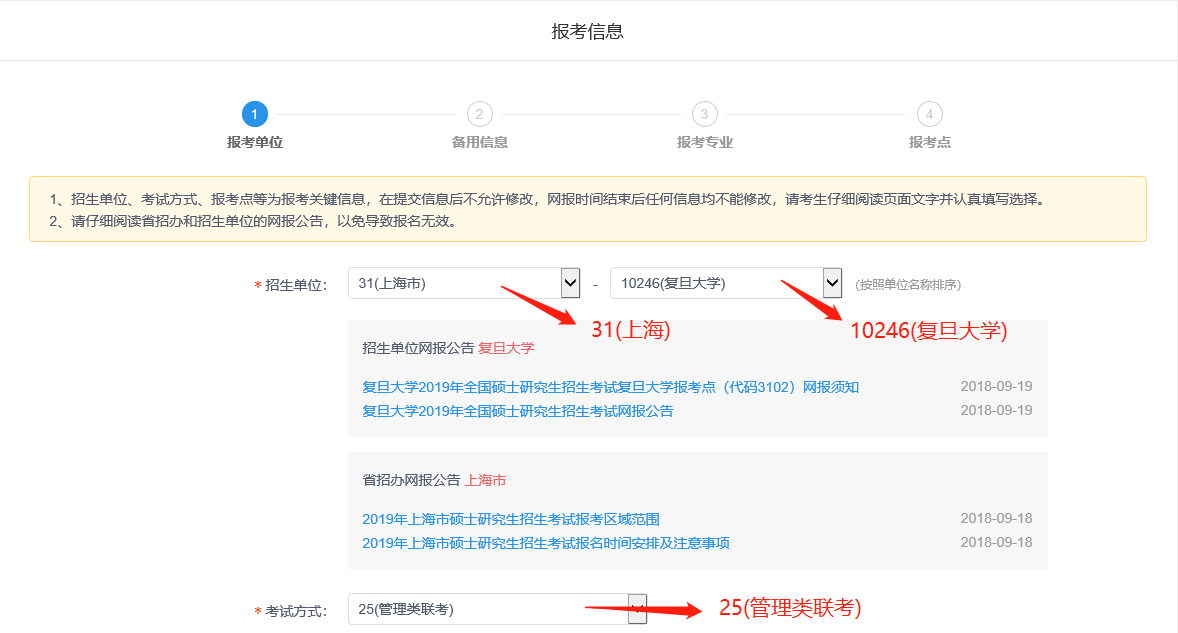Screen dimensions: 1178x633
Task: Click the arrow on the 10246(复旦大学) dropdown
Action: pyautogui.click(x=832, y=283)
